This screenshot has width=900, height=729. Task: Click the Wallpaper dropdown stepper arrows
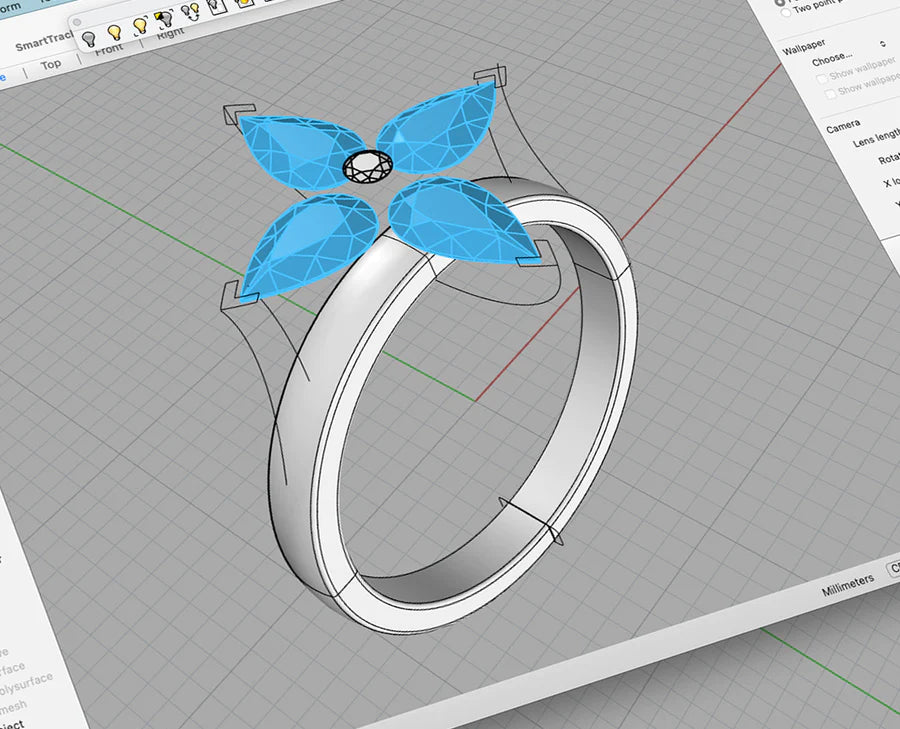(882, 45)
